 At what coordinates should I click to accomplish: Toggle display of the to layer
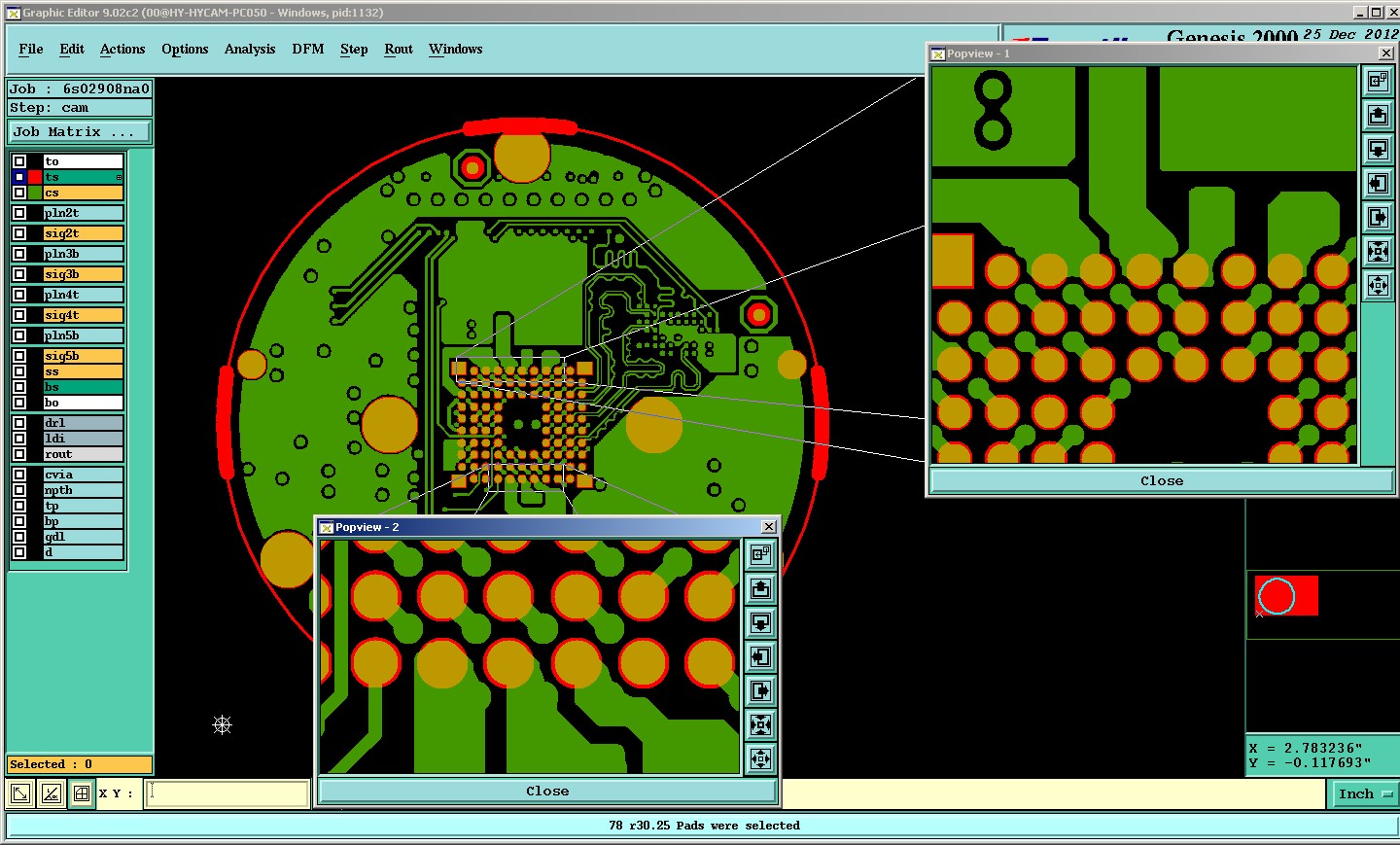(x=19, y=161)
